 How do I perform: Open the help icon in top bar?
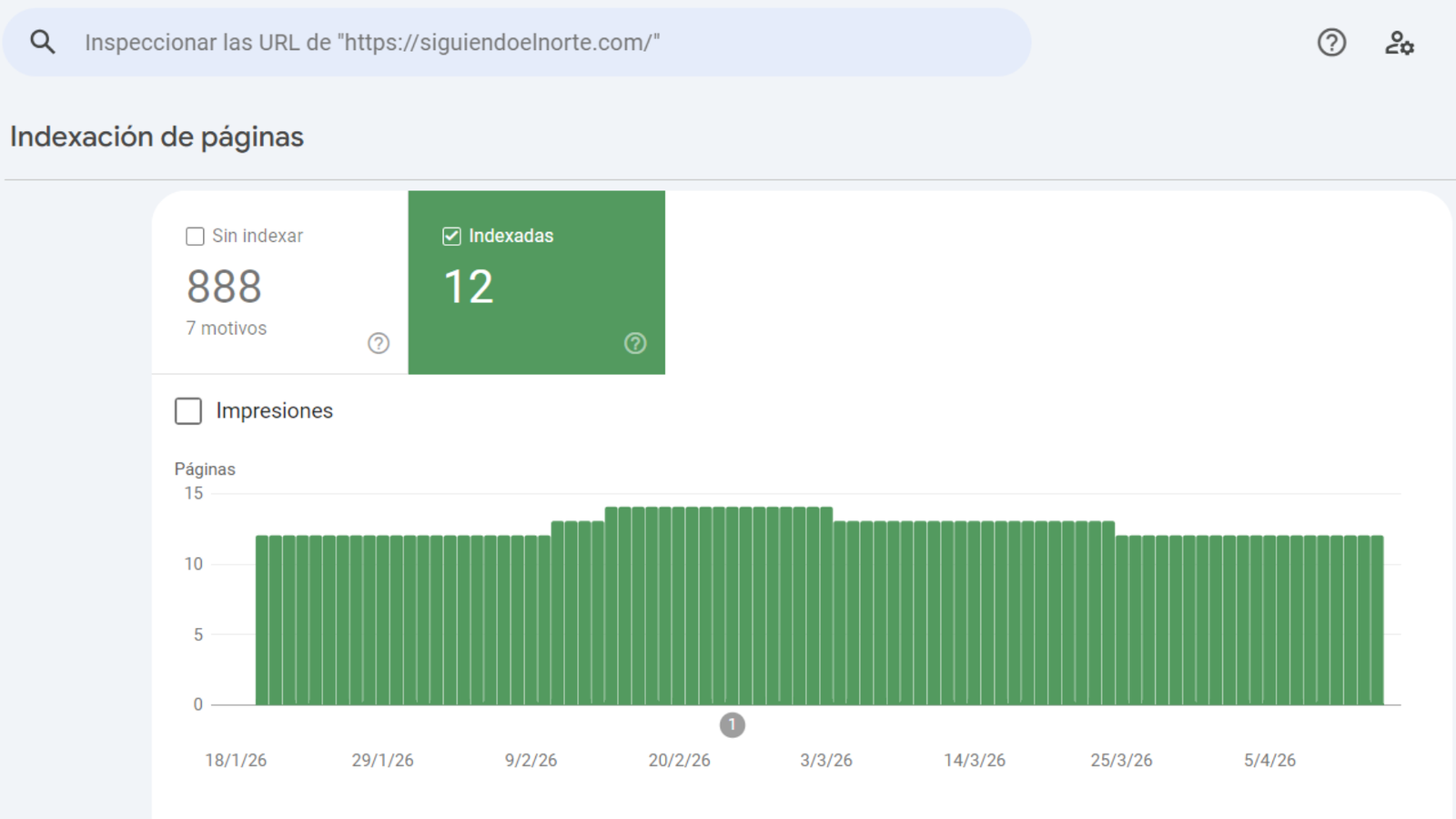tap(1331, 43)
